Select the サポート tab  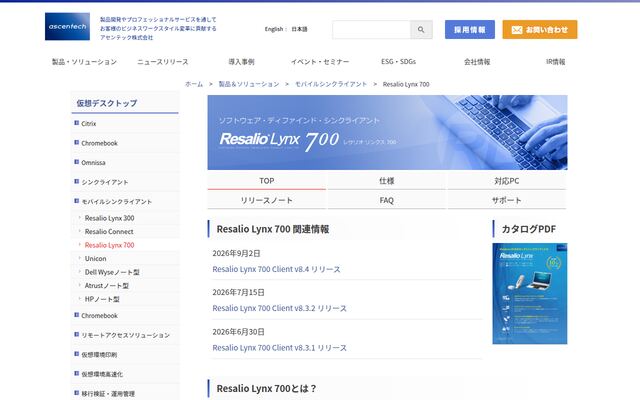pos(507,200)
